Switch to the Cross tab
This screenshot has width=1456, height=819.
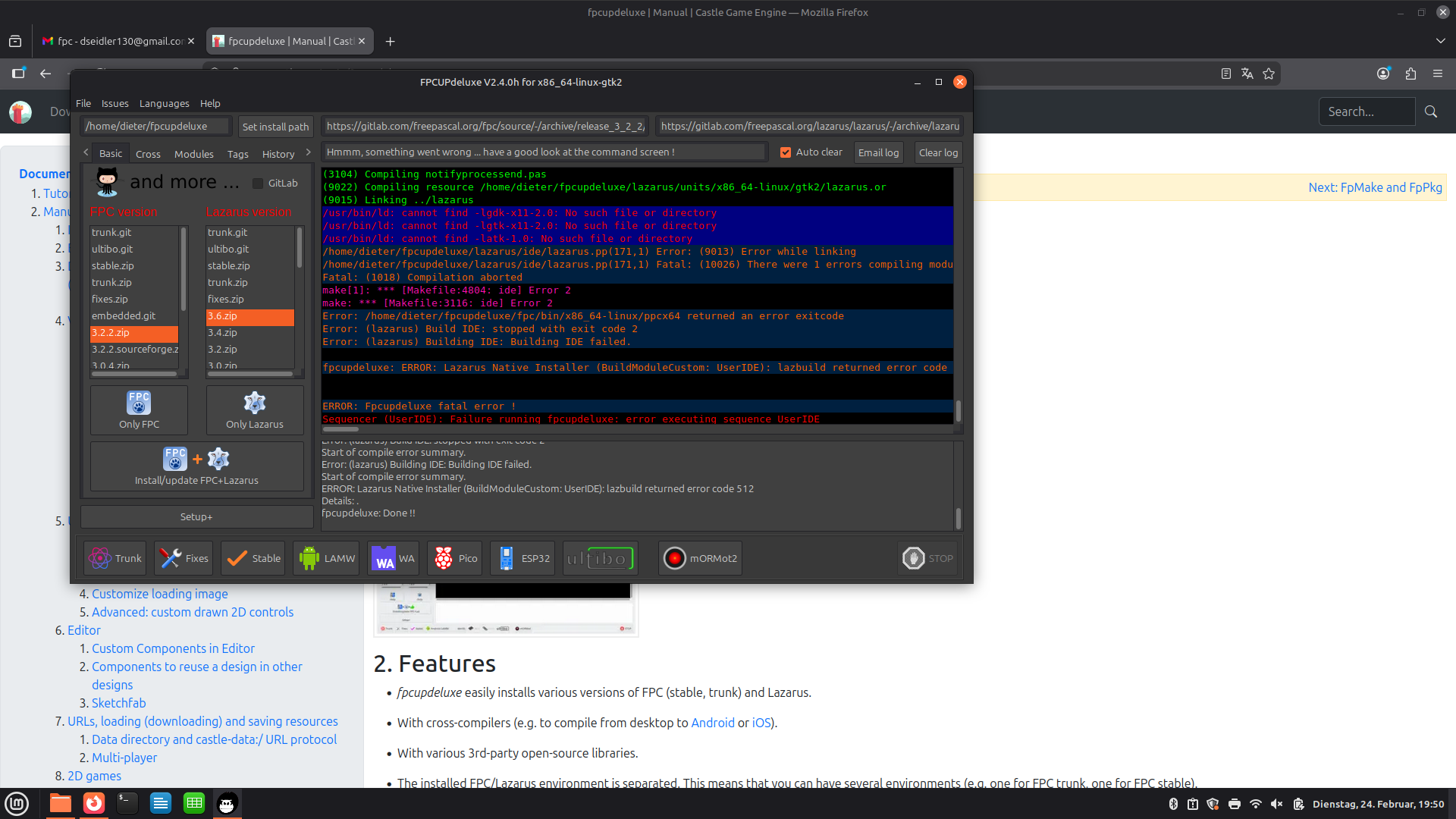(148, 154)
